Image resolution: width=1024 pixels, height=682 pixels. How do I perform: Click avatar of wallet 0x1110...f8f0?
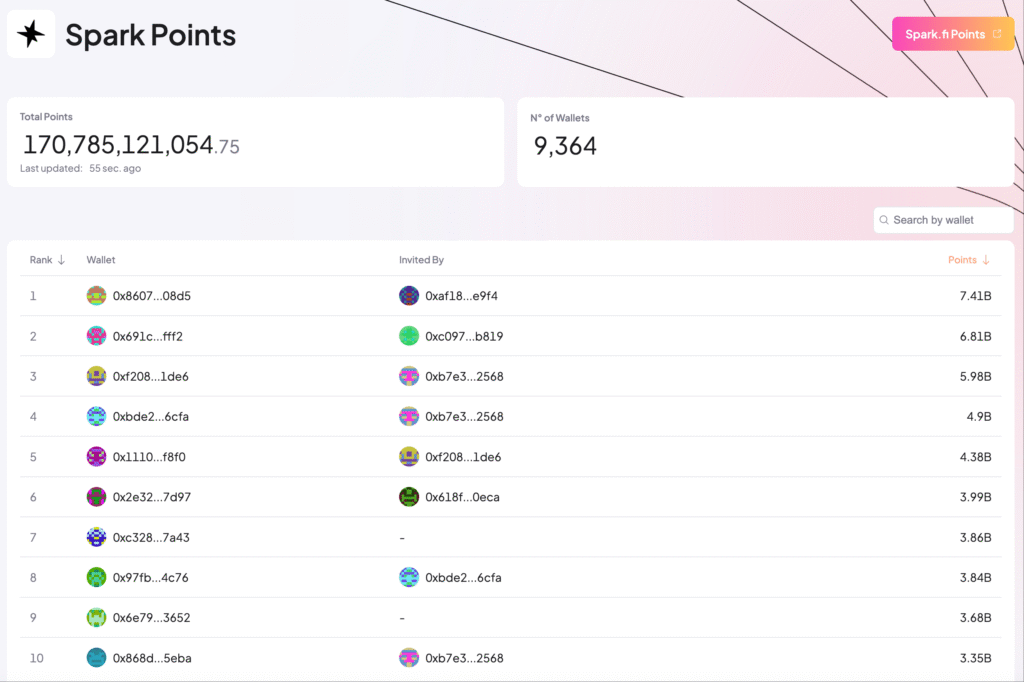(96, 457)
